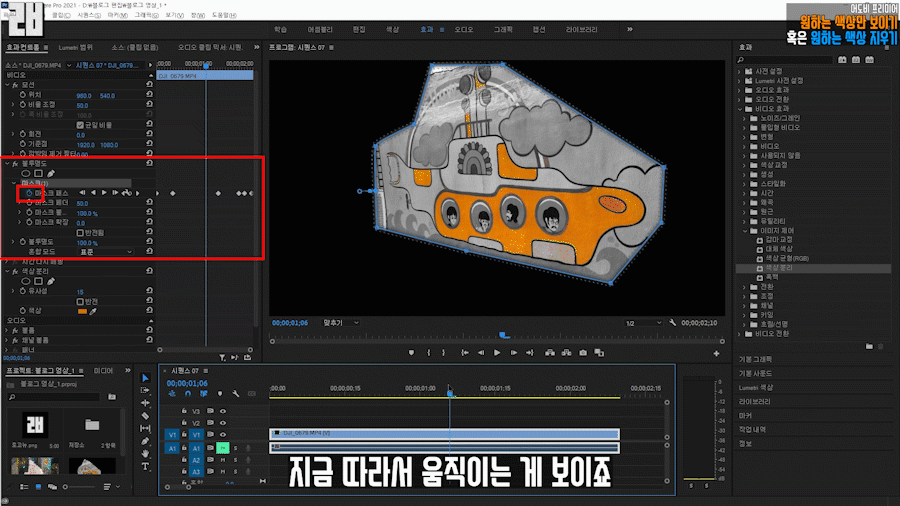Toggle V3 track output eye

tap(223, 411)
